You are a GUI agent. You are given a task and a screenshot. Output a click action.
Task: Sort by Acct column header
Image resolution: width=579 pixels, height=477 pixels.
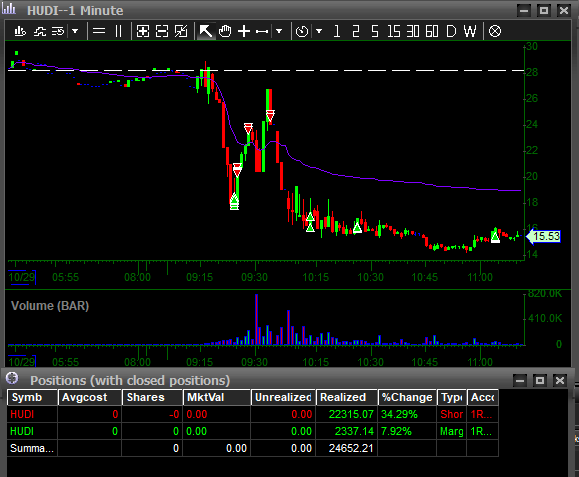(x=483, y=397)
